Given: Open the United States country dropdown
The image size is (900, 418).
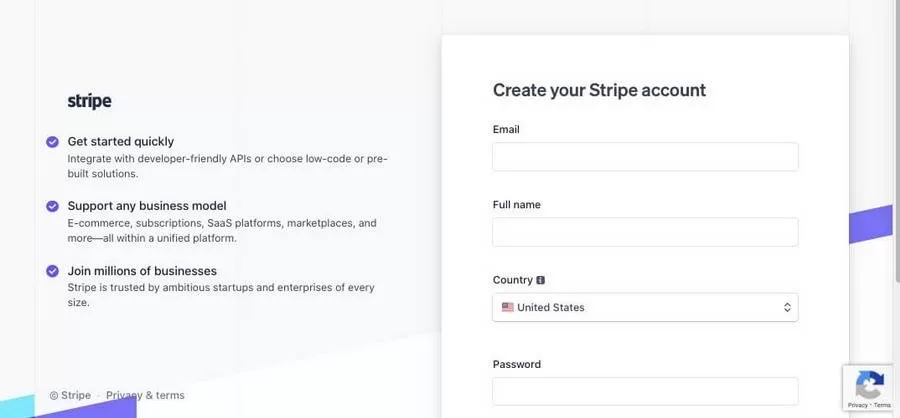Looking at the screenshot, I should point(645,307).
